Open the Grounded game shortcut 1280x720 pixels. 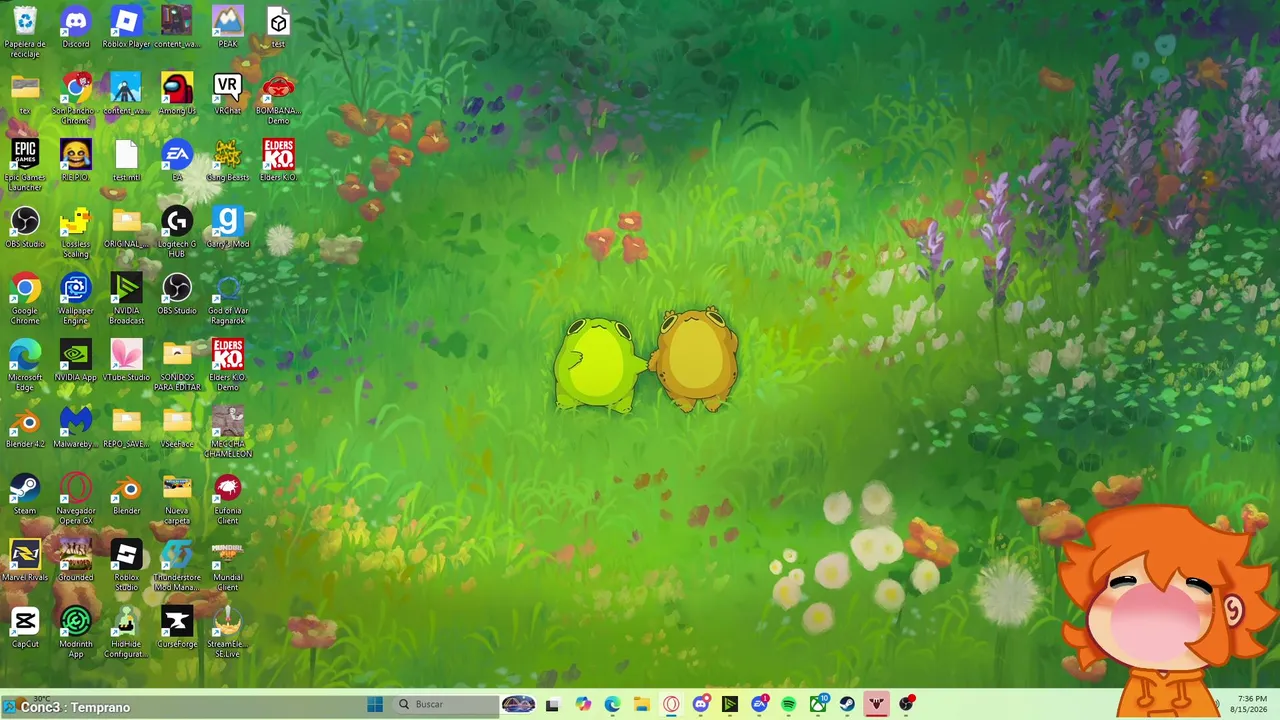[x=76, y=561]
